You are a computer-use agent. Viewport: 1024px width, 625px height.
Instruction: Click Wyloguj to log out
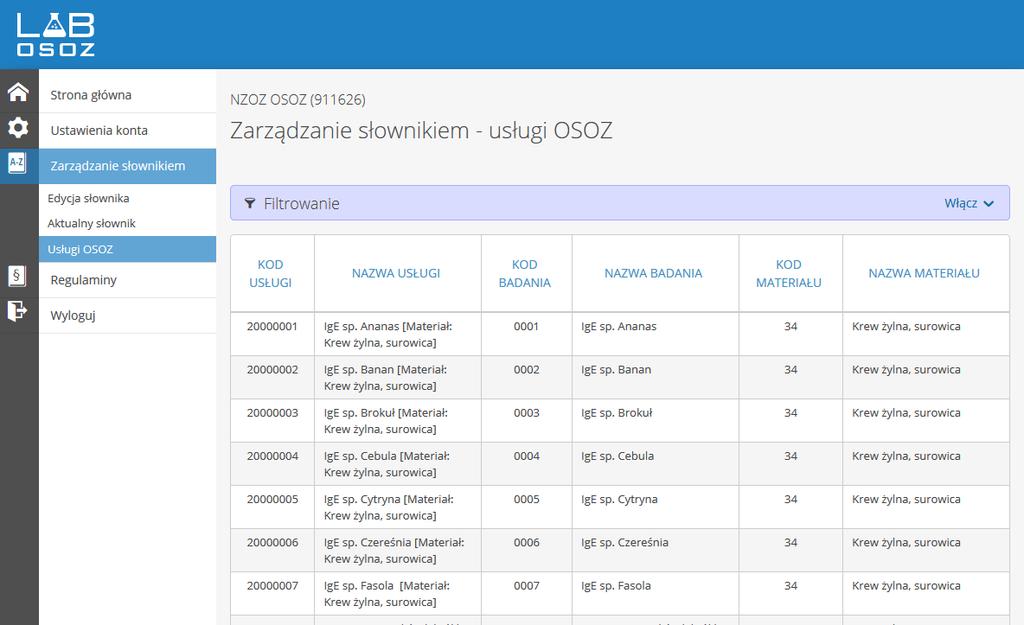coord(127,315)
